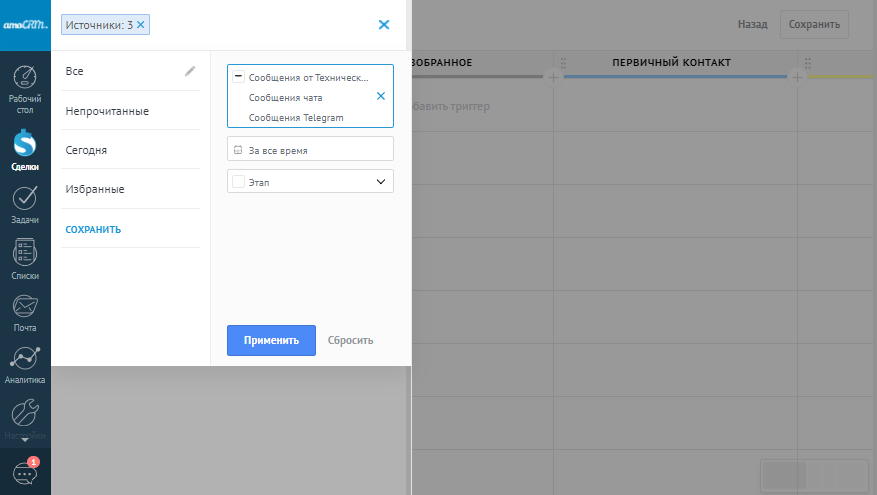
Task: Open Аналитика in sidebar
Action: [x=25, y=365]
